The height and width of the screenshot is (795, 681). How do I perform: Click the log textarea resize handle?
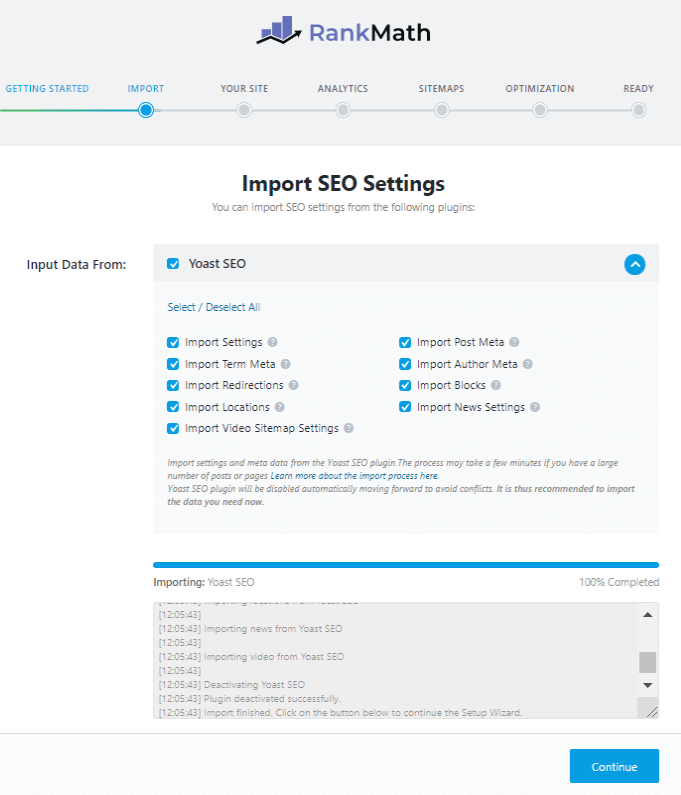652,712
